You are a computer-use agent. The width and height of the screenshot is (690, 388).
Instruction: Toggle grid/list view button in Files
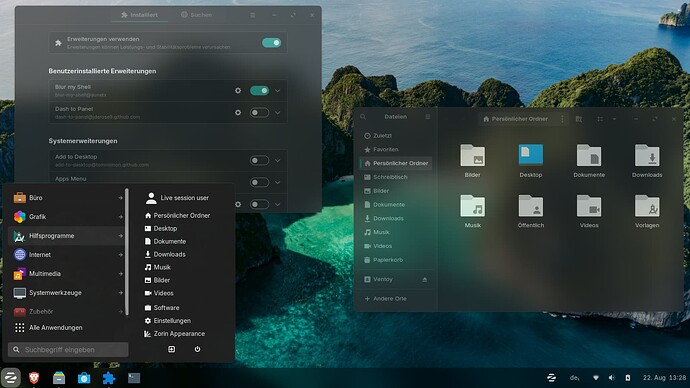[600, 119]
